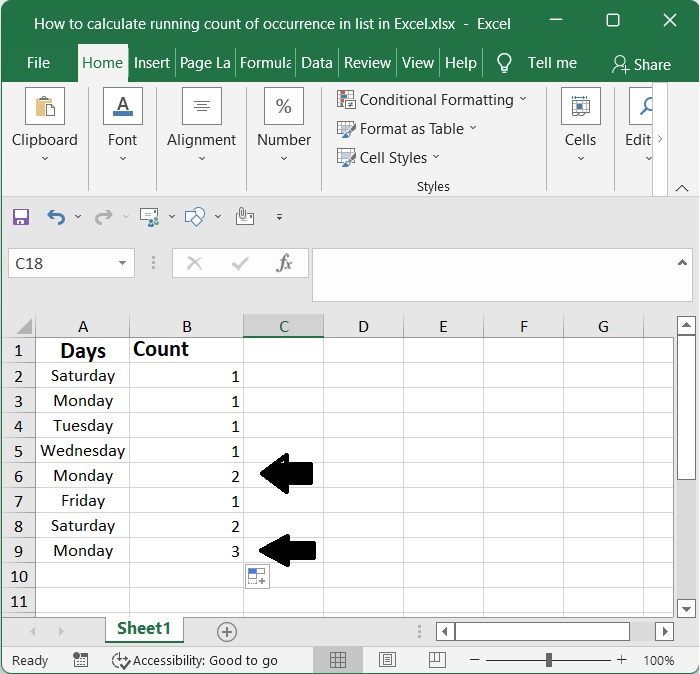Open the Number format group icon
700x674 pixels.
283,106
